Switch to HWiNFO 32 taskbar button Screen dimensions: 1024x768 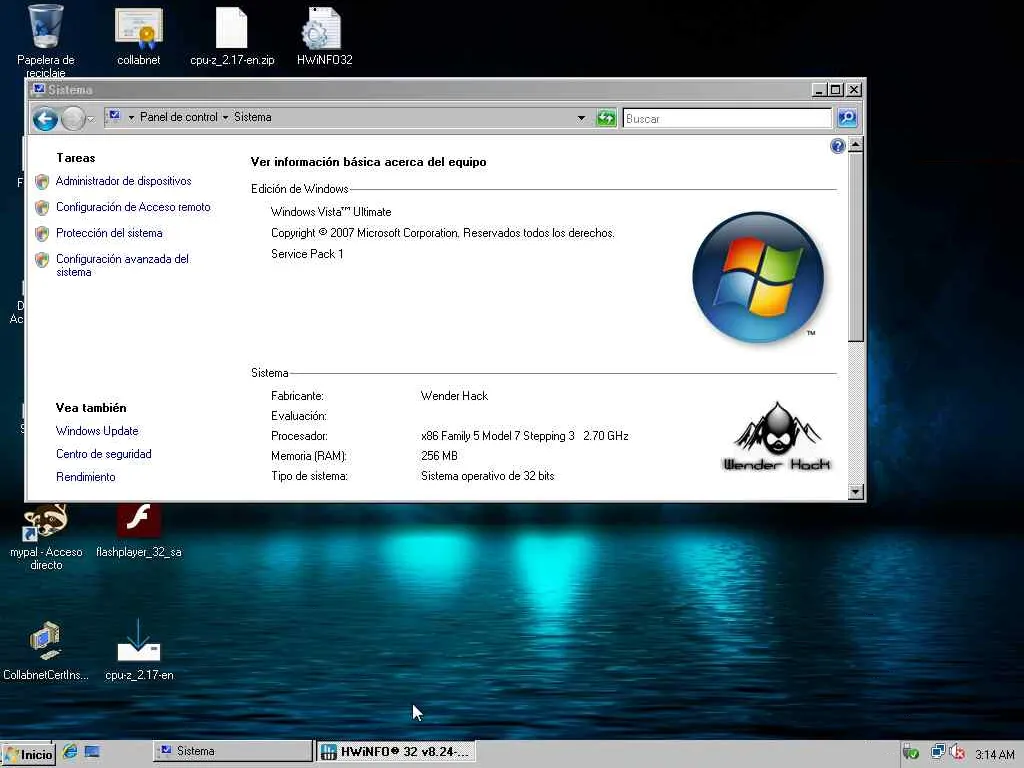396,752
